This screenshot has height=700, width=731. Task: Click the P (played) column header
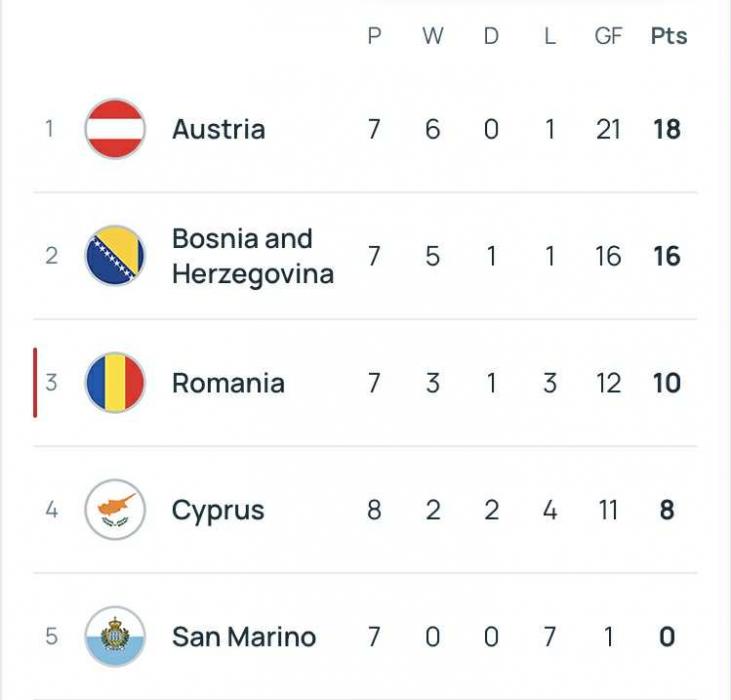[374, 36]
